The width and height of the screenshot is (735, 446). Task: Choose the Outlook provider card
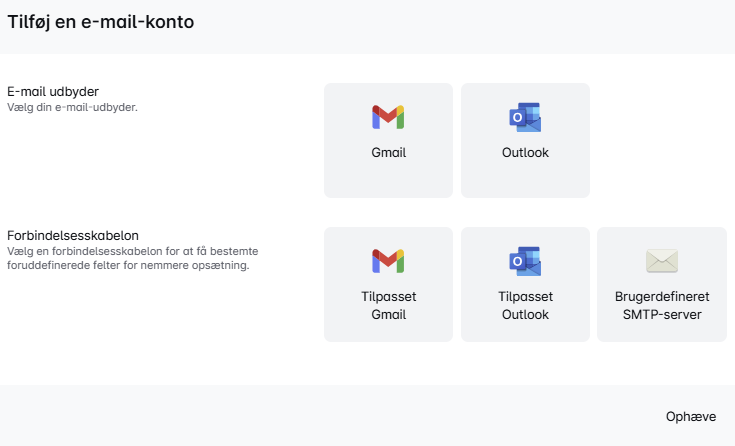point(525,140)
